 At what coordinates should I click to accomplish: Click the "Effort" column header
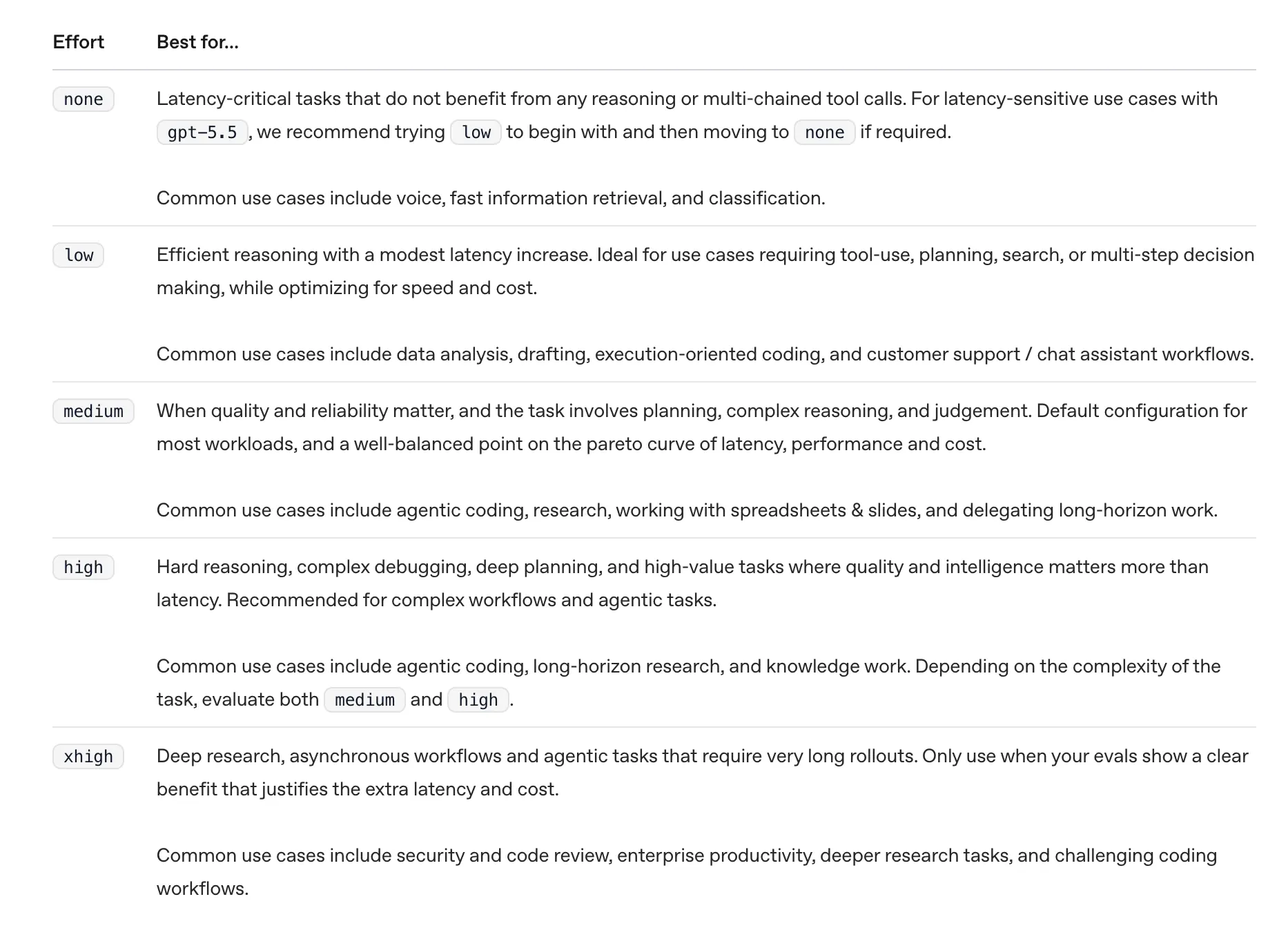(79, 42)
